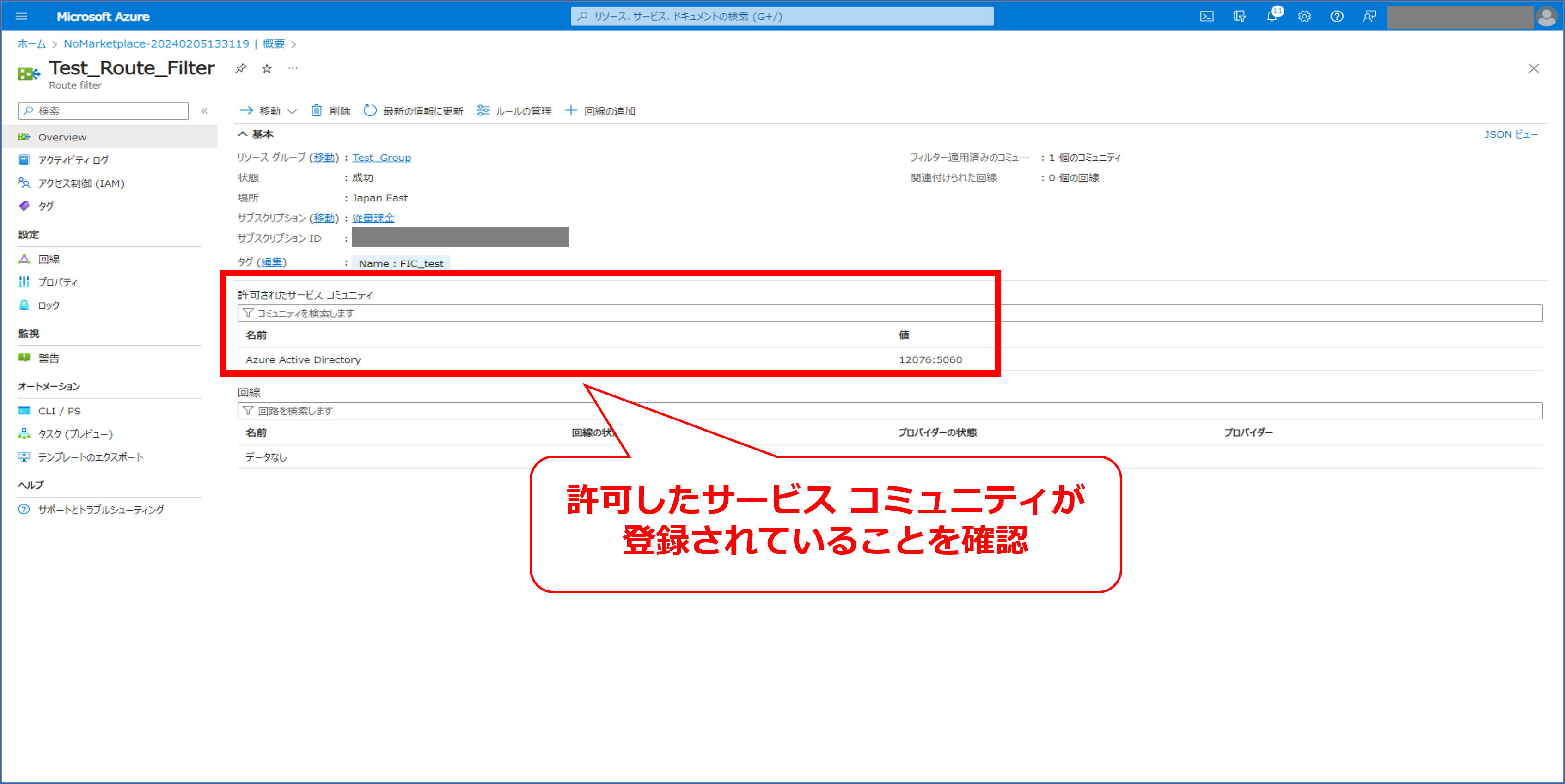Open アクティビティ ログ in the sidebar
Viewport: 1565px width, 784px height.
pos(73,160)
